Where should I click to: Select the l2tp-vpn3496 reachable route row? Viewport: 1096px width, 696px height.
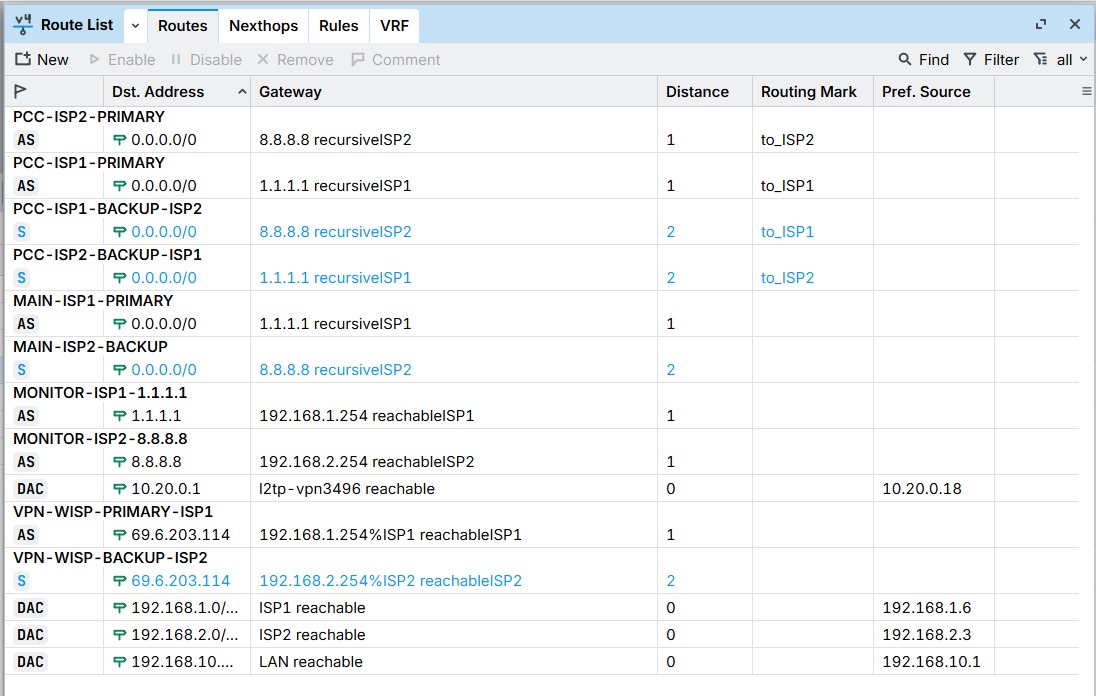coord(542,488)
